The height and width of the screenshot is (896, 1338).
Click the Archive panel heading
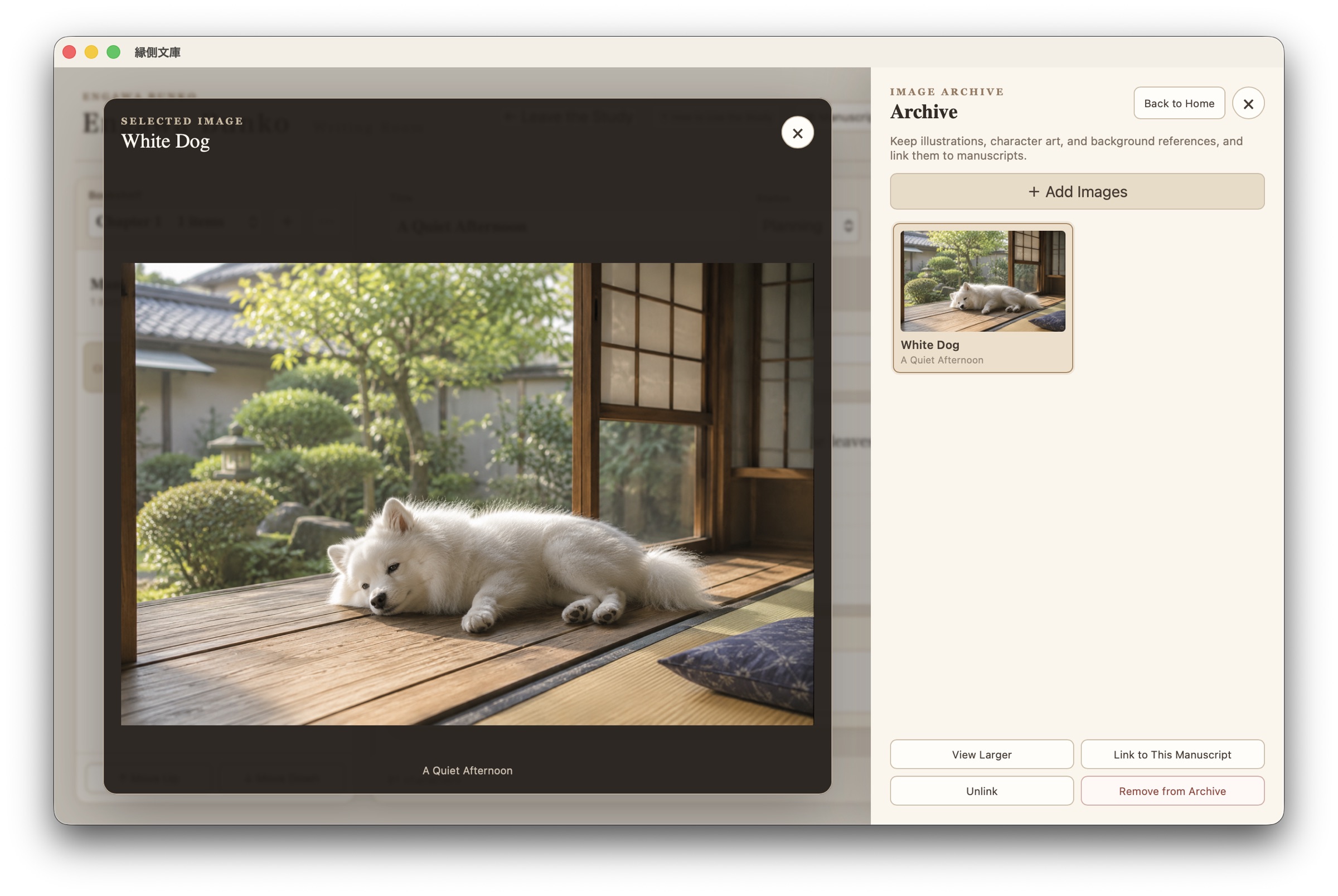coord(923,112)
